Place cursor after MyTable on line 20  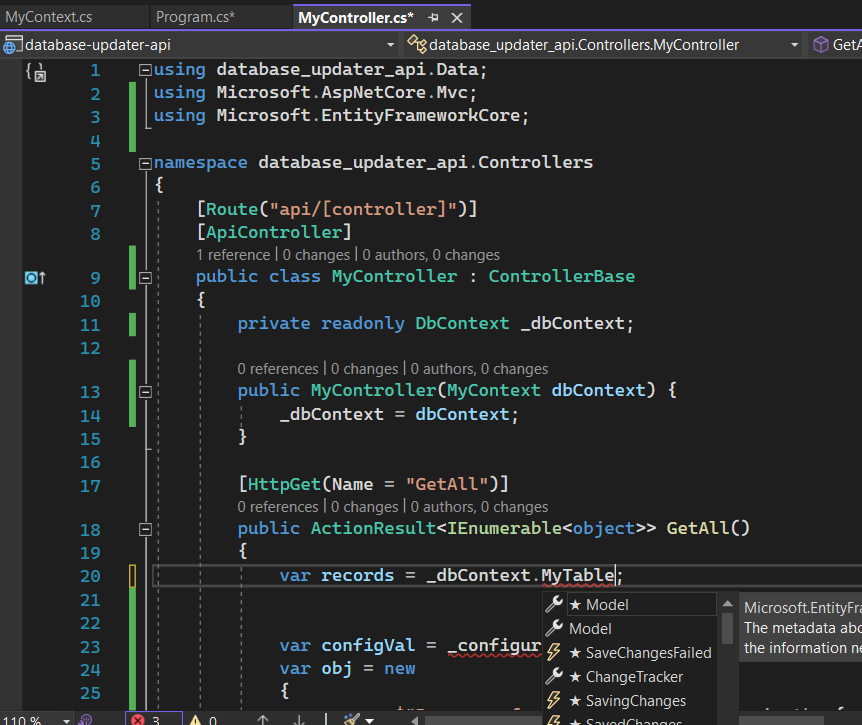[616, 575]
